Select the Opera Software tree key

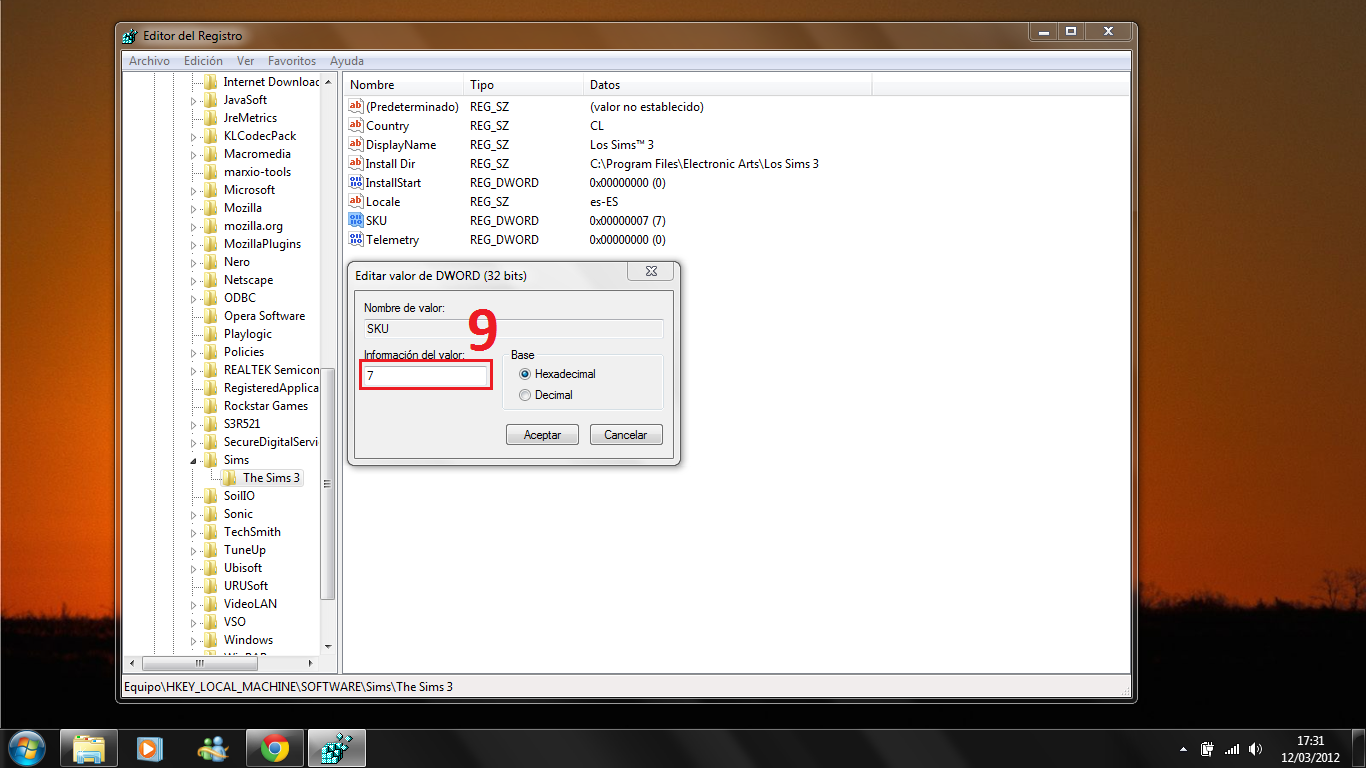tap(264, 316)
